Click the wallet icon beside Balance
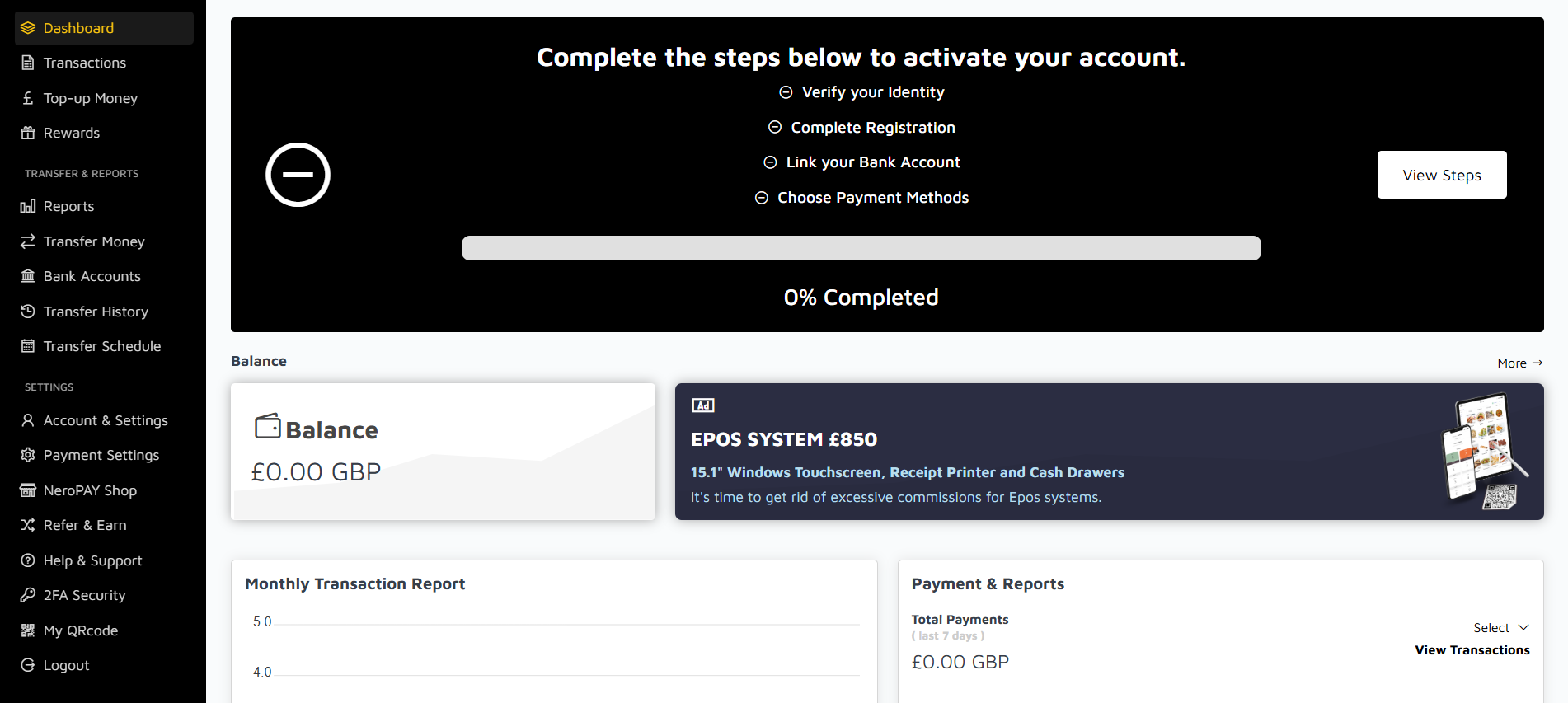This screenshot has height=703, width=1568. tap(268, 427)
